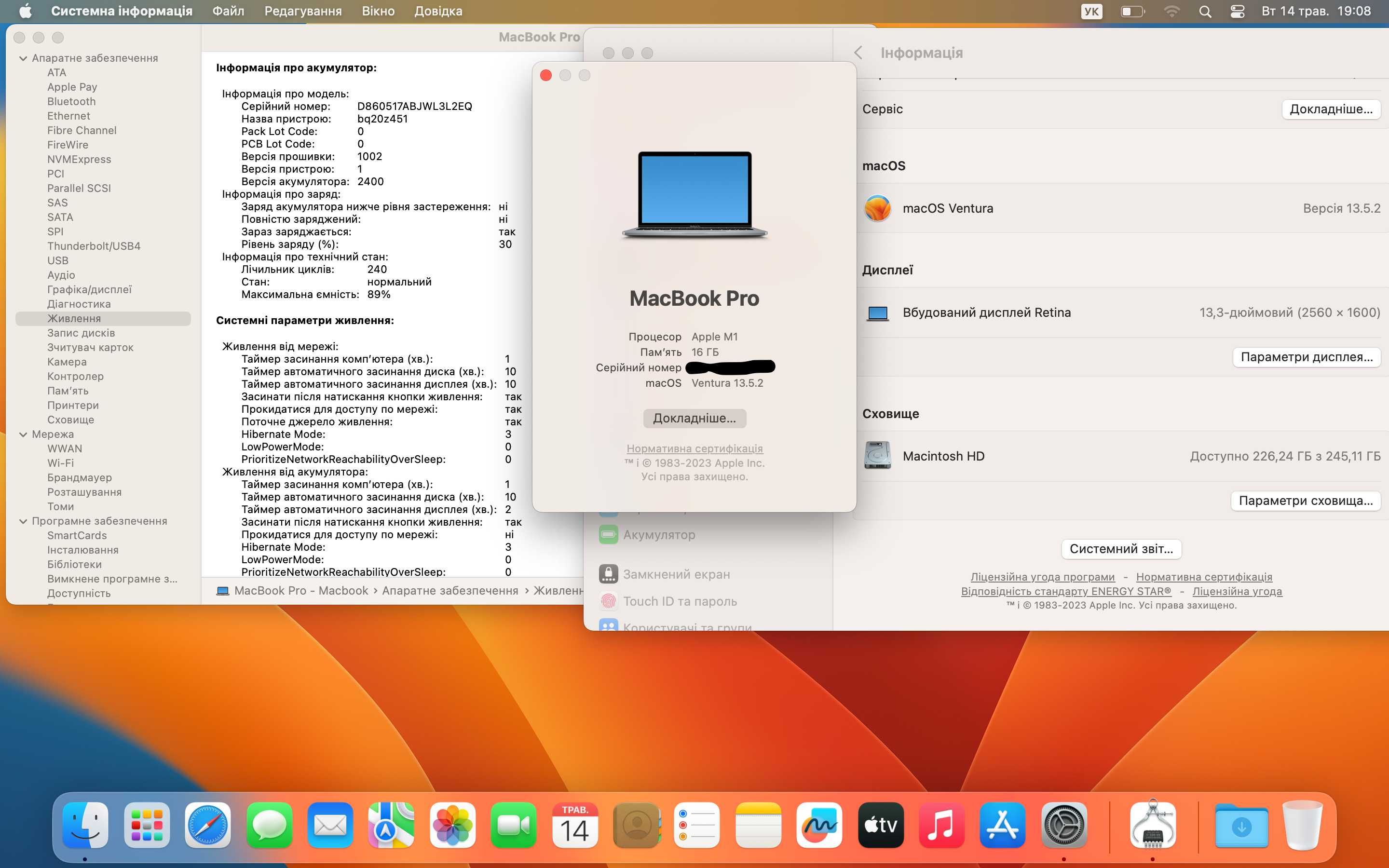
Task: Open Параметри дисплея button
Action: [1307, 356]
